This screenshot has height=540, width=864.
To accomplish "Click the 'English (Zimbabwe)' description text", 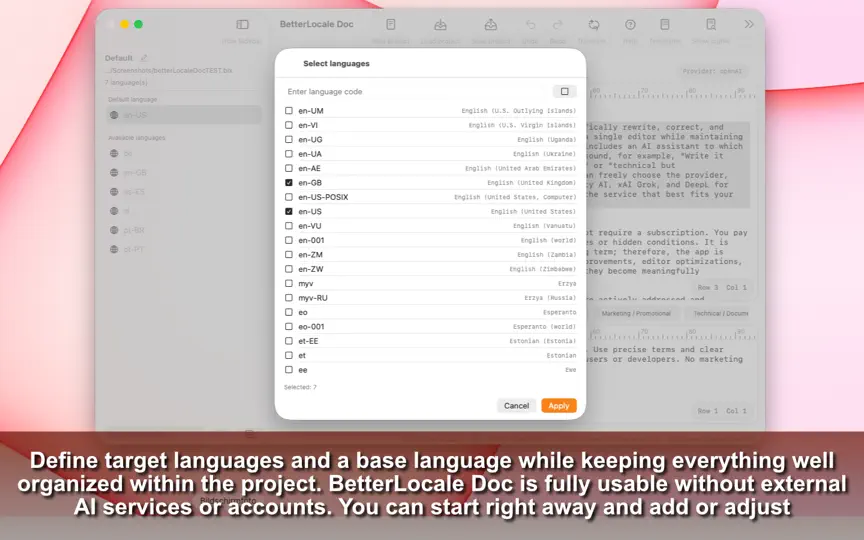I will point(543,269).
